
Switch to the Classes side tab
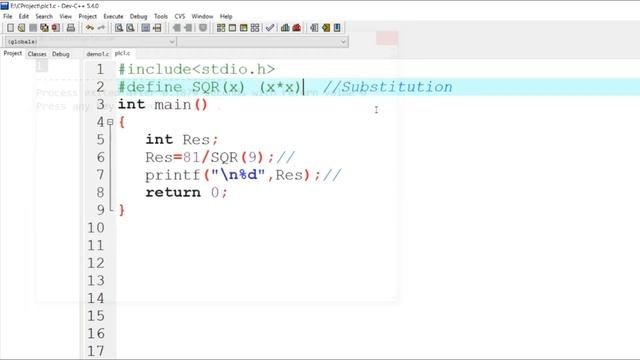(37, 54)
